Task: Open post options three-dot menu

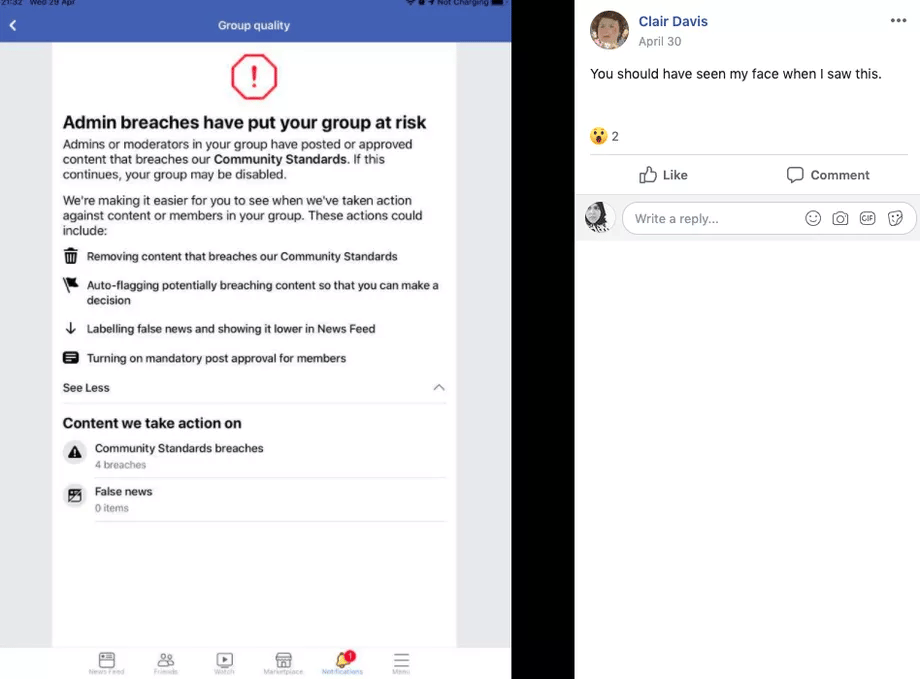Action: [898, 21]
